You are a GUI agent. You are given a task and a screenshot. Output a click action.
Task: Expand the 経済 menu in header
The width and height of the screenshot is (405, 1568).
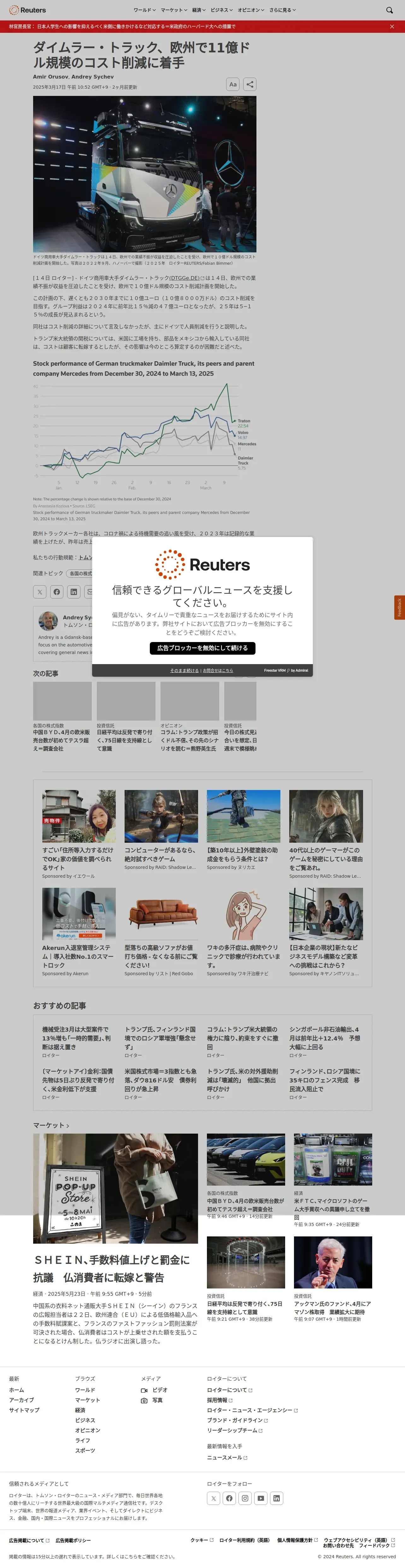tap(199, 10)
